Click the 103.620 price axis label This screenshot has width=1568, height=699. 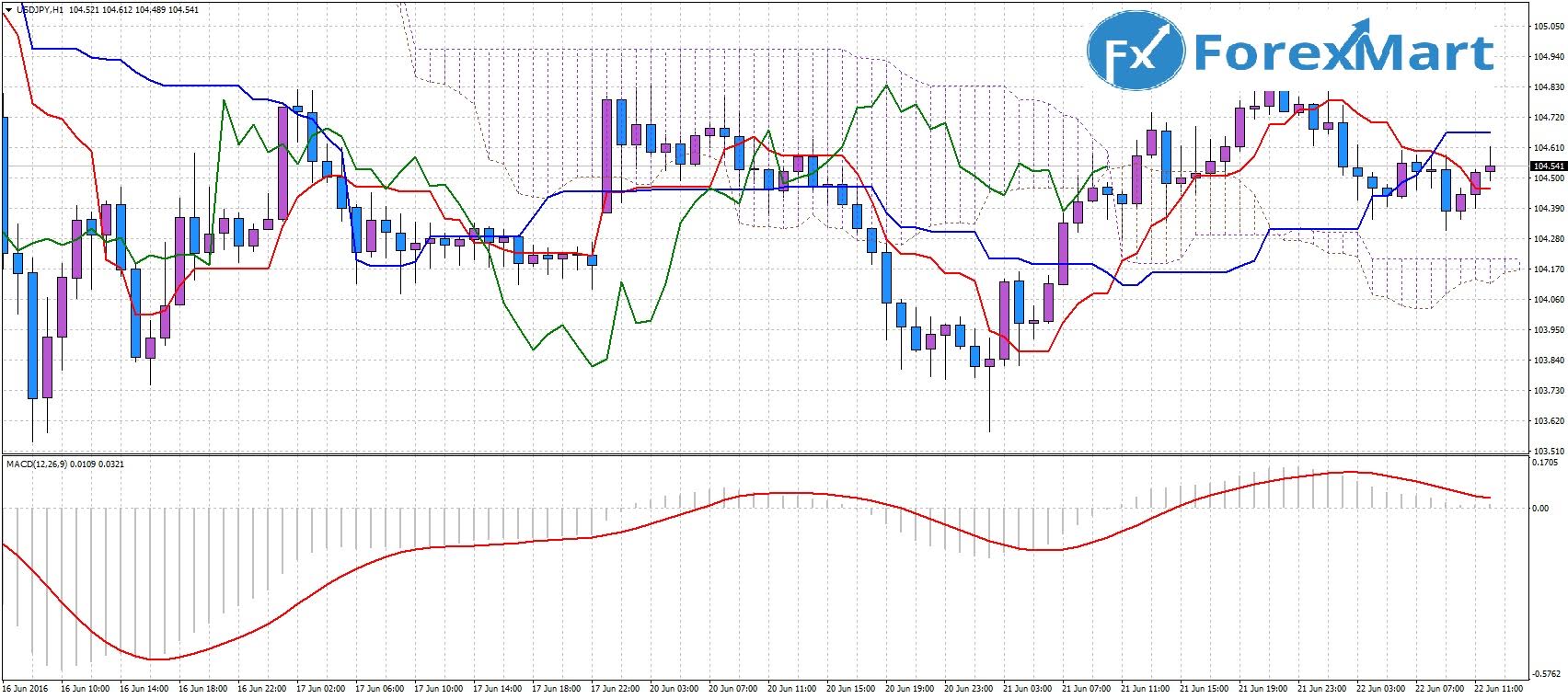click(x=1550, y=421)
